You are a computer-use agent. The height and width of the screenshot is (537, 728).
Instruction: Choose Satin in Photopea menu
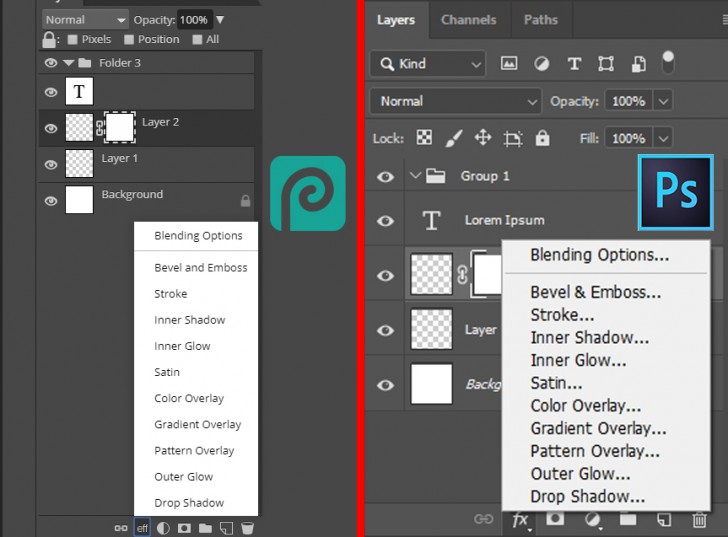click(196, 372)
